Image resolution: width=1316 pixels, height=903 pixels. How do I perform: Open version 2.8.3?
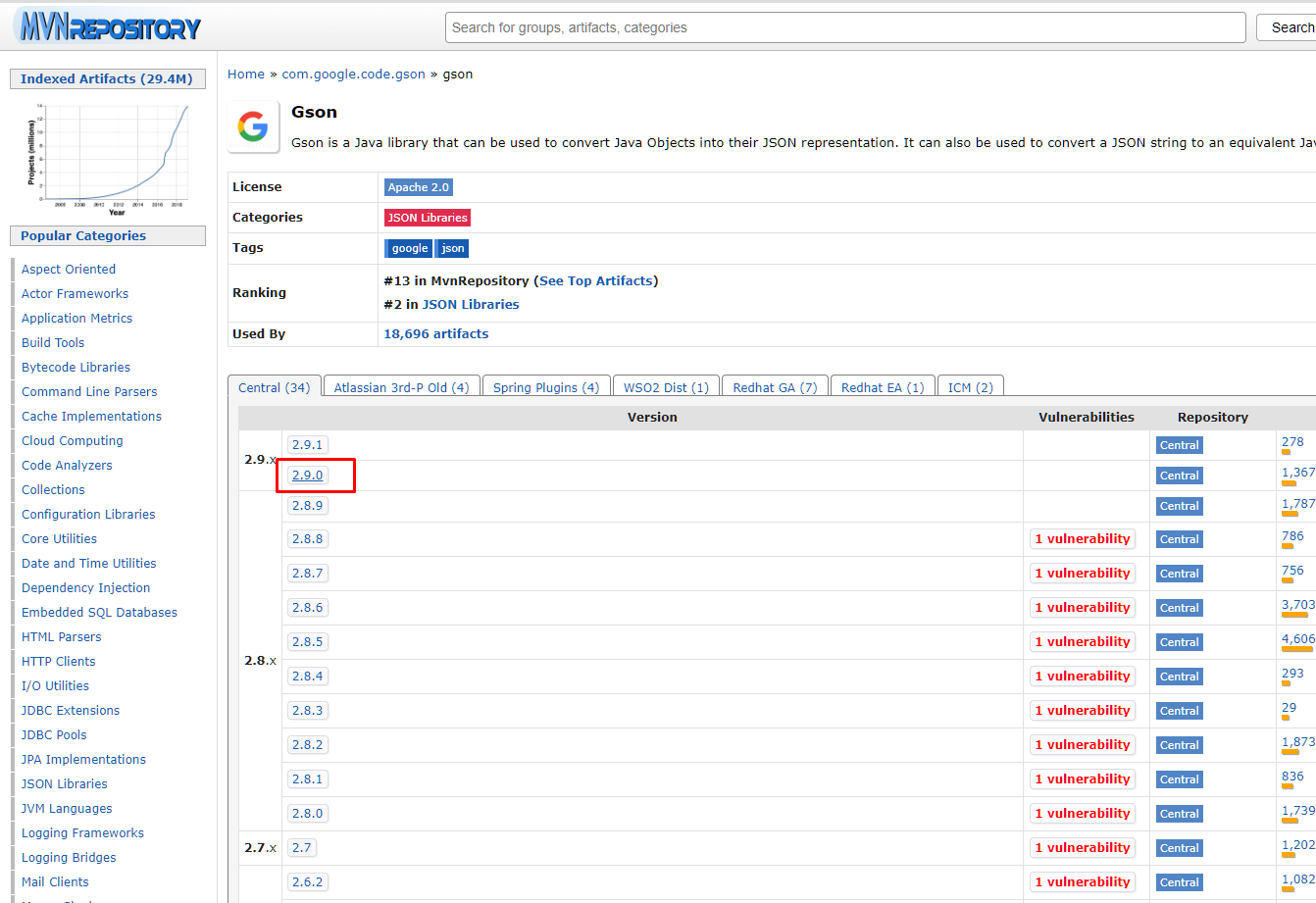coord(307,711)
